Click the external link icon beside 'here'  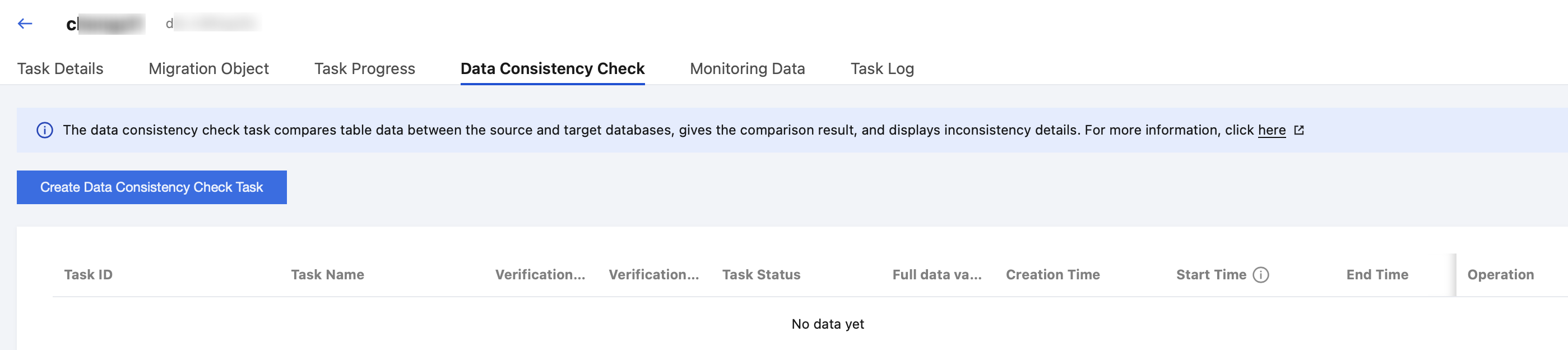click(x=1299, y=130)
